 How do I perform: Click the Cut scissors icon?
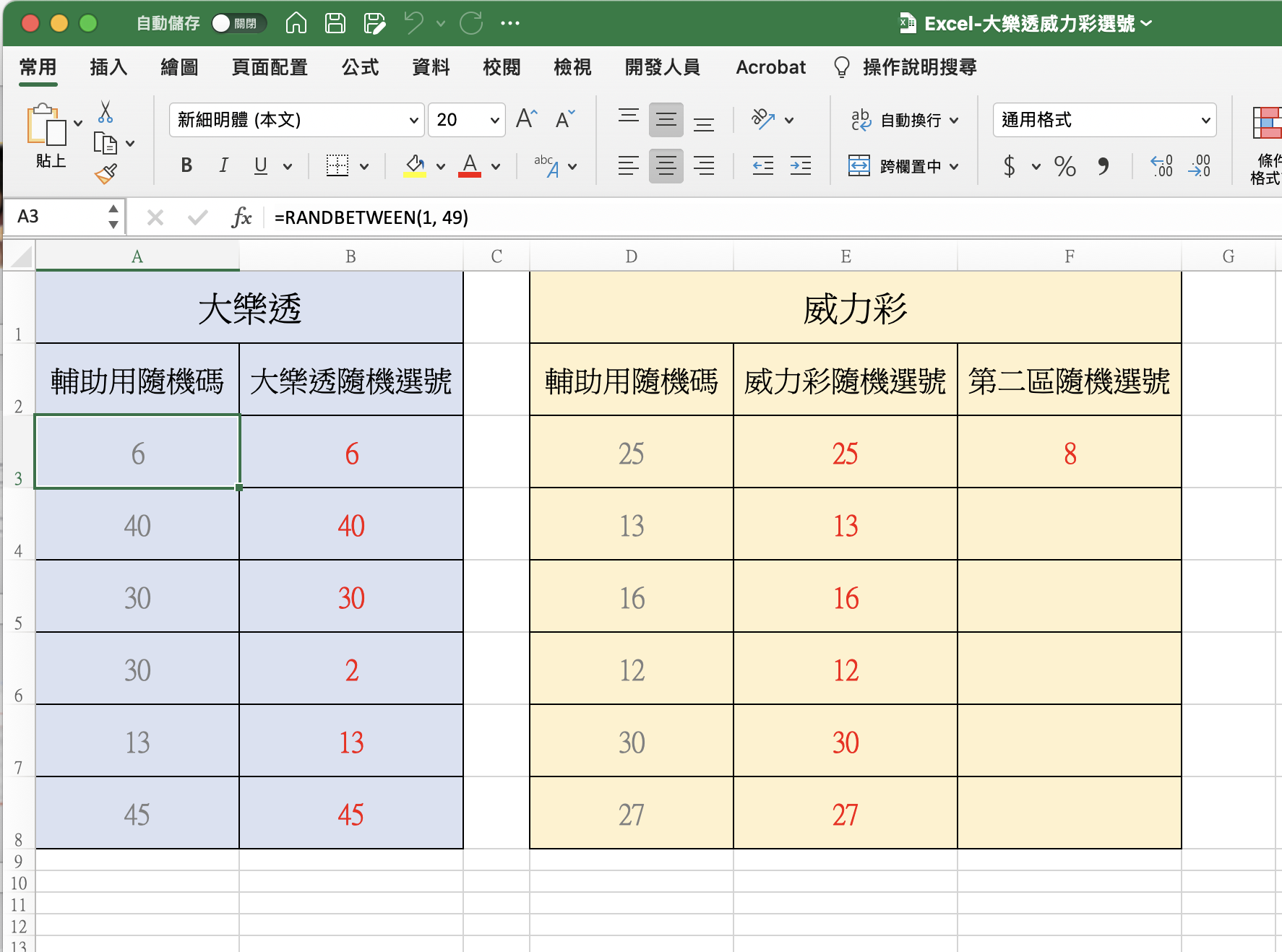point(106,112)
